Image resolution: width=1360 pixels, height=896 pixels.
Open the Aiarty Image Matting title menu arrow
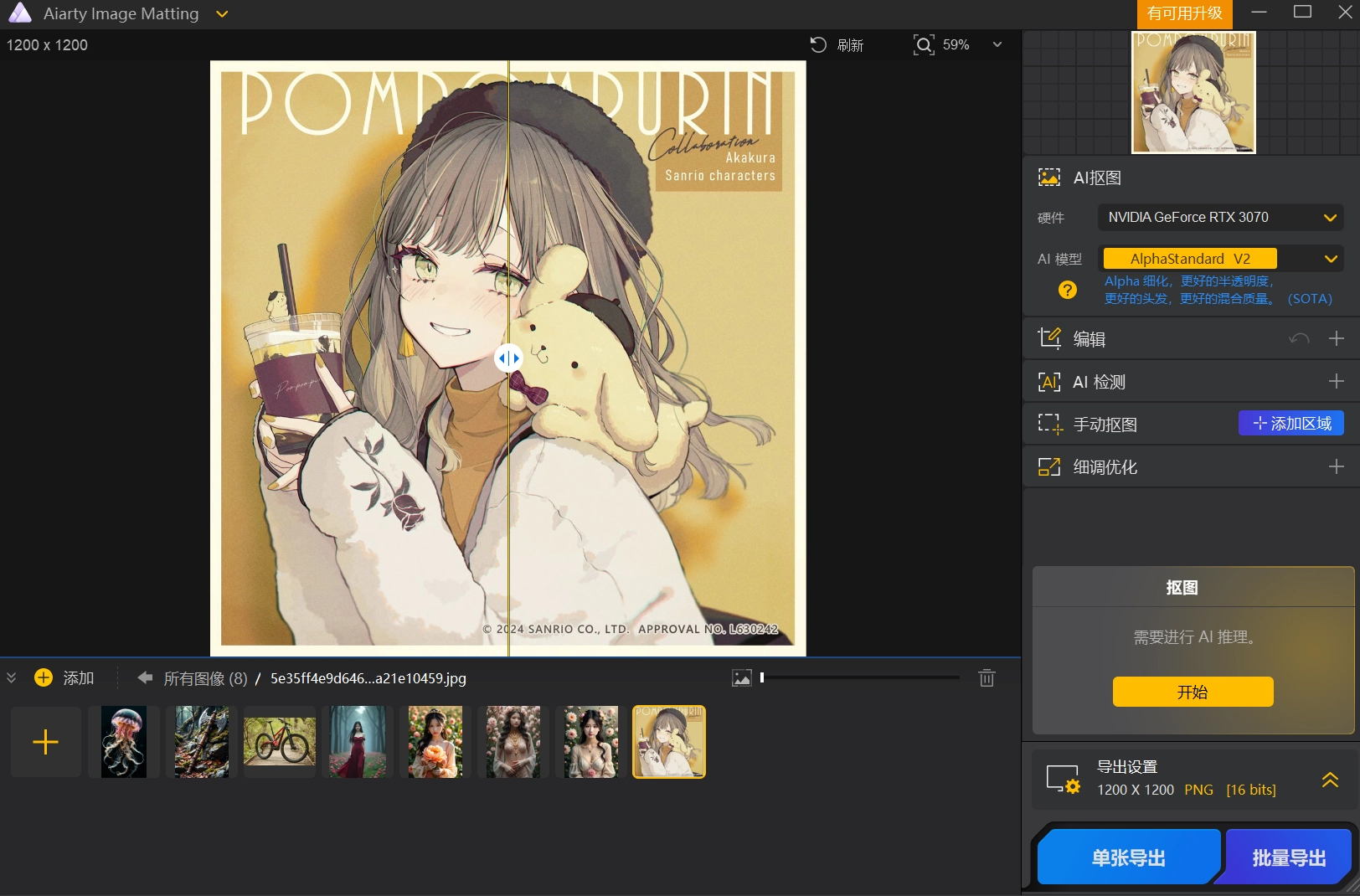coord(222,14)
